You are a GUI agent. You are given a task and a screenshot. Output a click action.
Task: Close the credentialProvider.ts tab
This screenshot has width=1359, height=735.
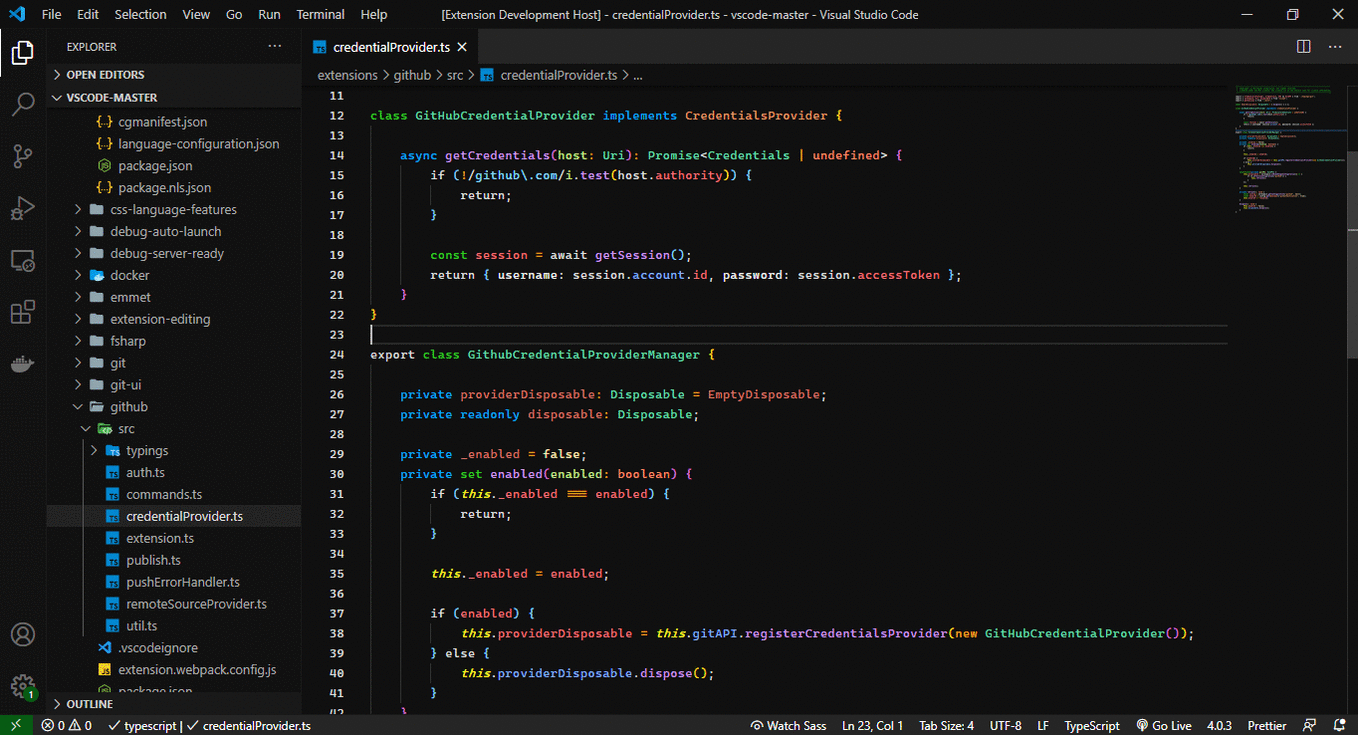[462, 46]
